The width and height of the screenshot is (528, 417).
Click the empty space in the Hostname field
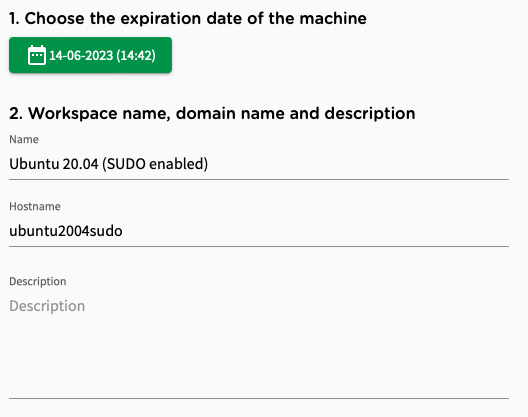316,231
